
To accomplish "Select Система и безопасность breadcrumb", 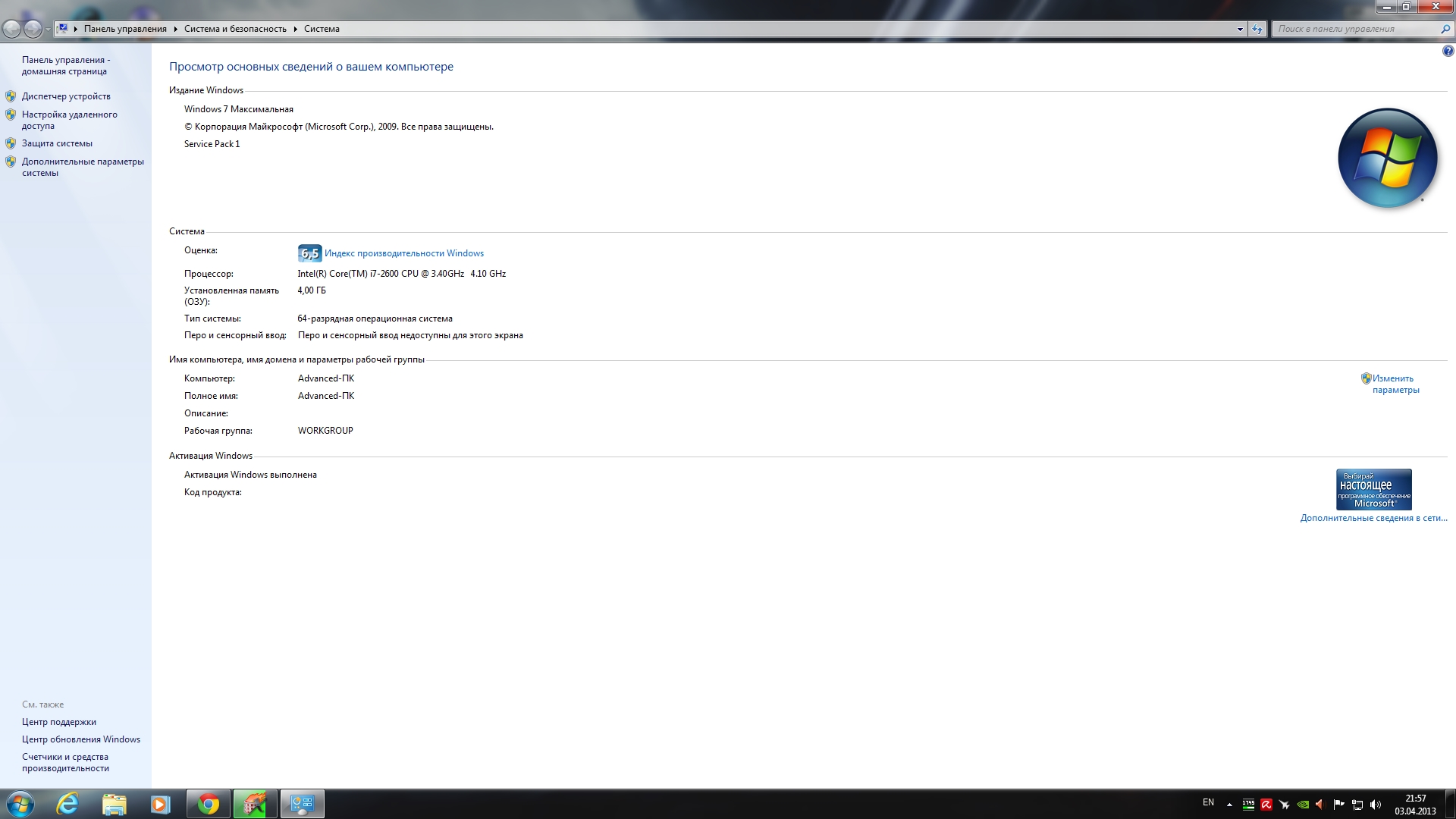I will coord(235,29).
